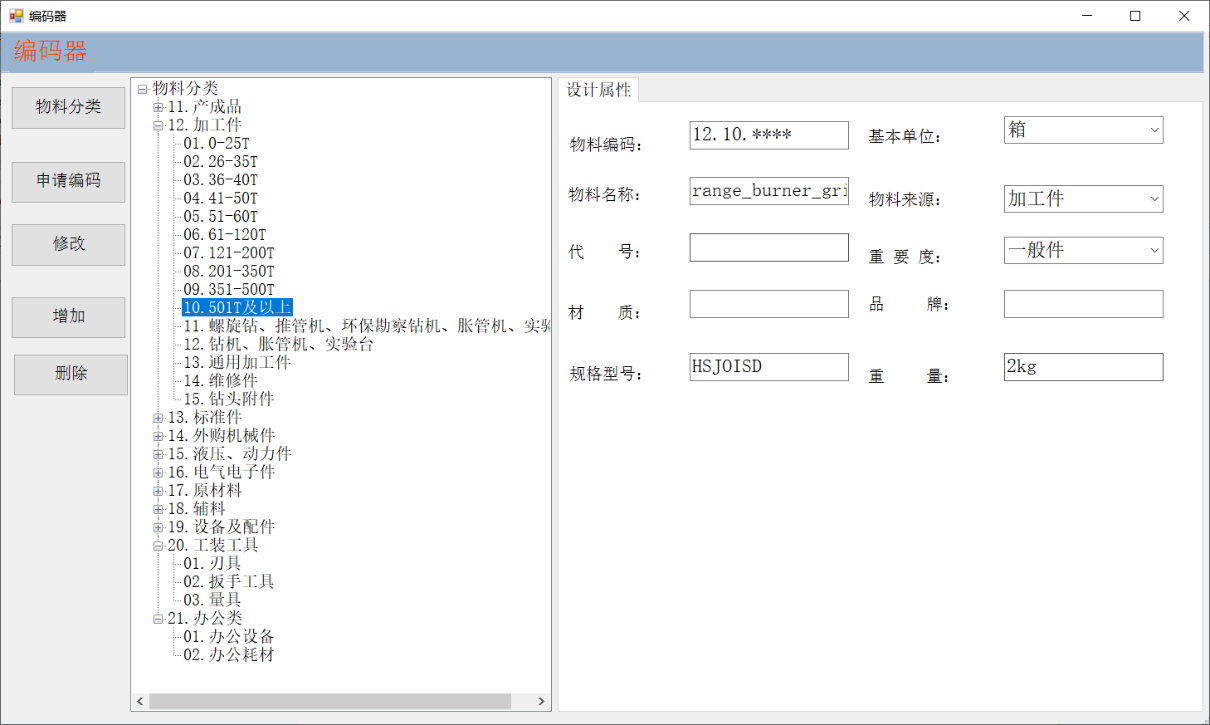Click the 物料分类 button
Viewport: 1210px width, 725px height.
[x=68, y=107]
